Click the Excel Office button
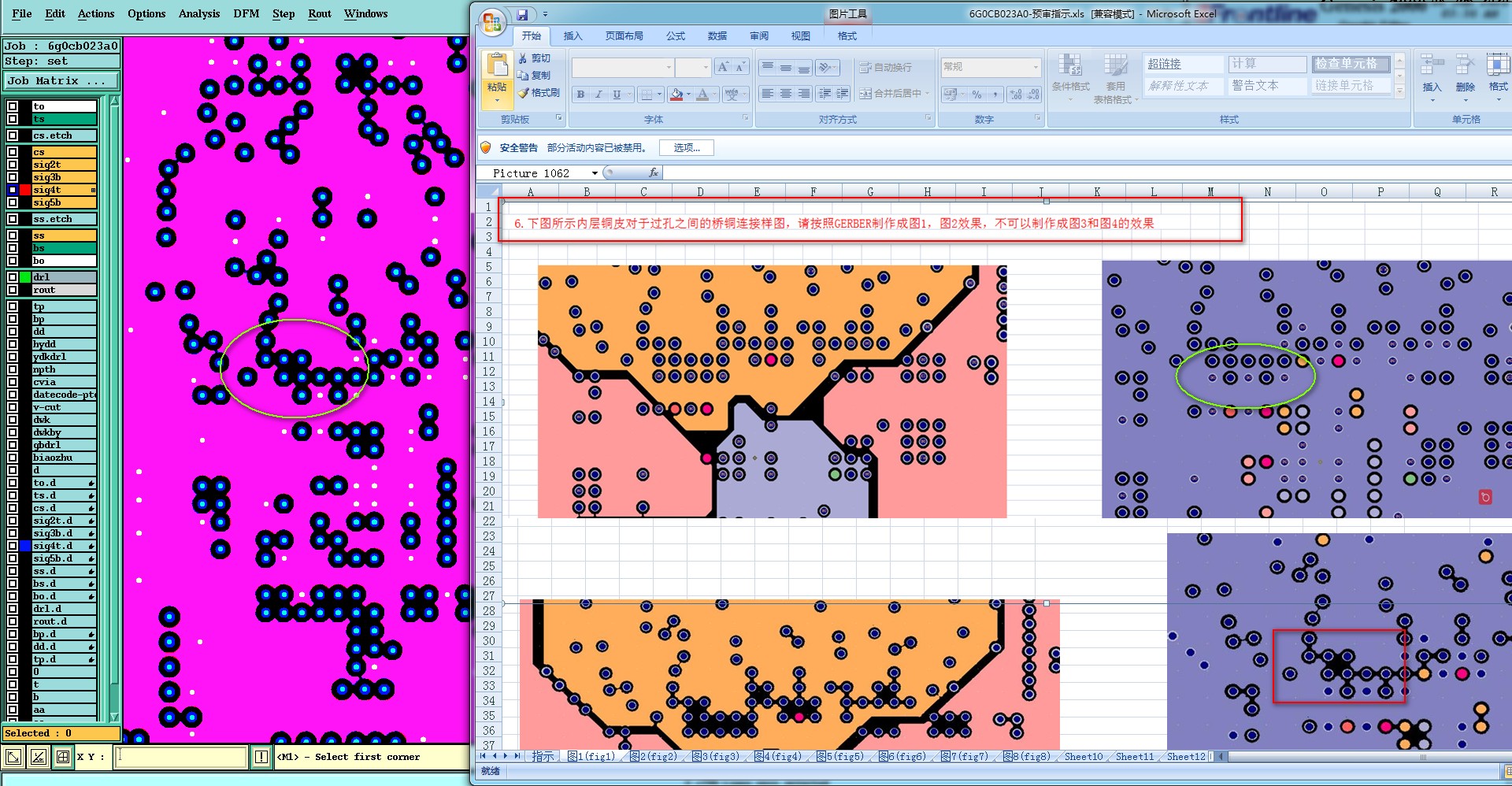Image resolution: width=1512 pixels, height=786 pixels. (x=491, y=22)
